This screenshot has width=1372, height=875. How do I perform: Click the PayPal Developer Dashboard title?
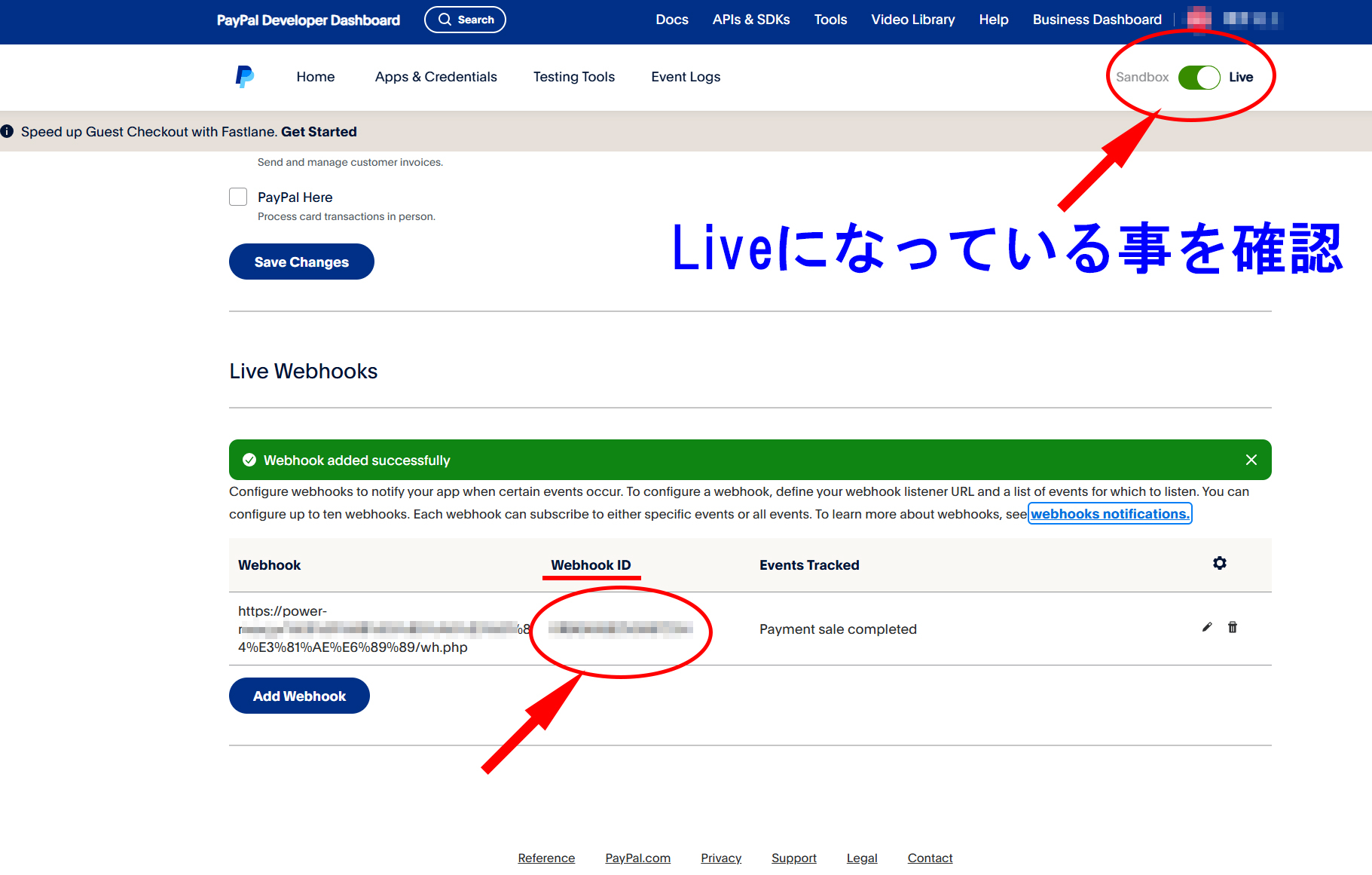[x=308, y=20]
